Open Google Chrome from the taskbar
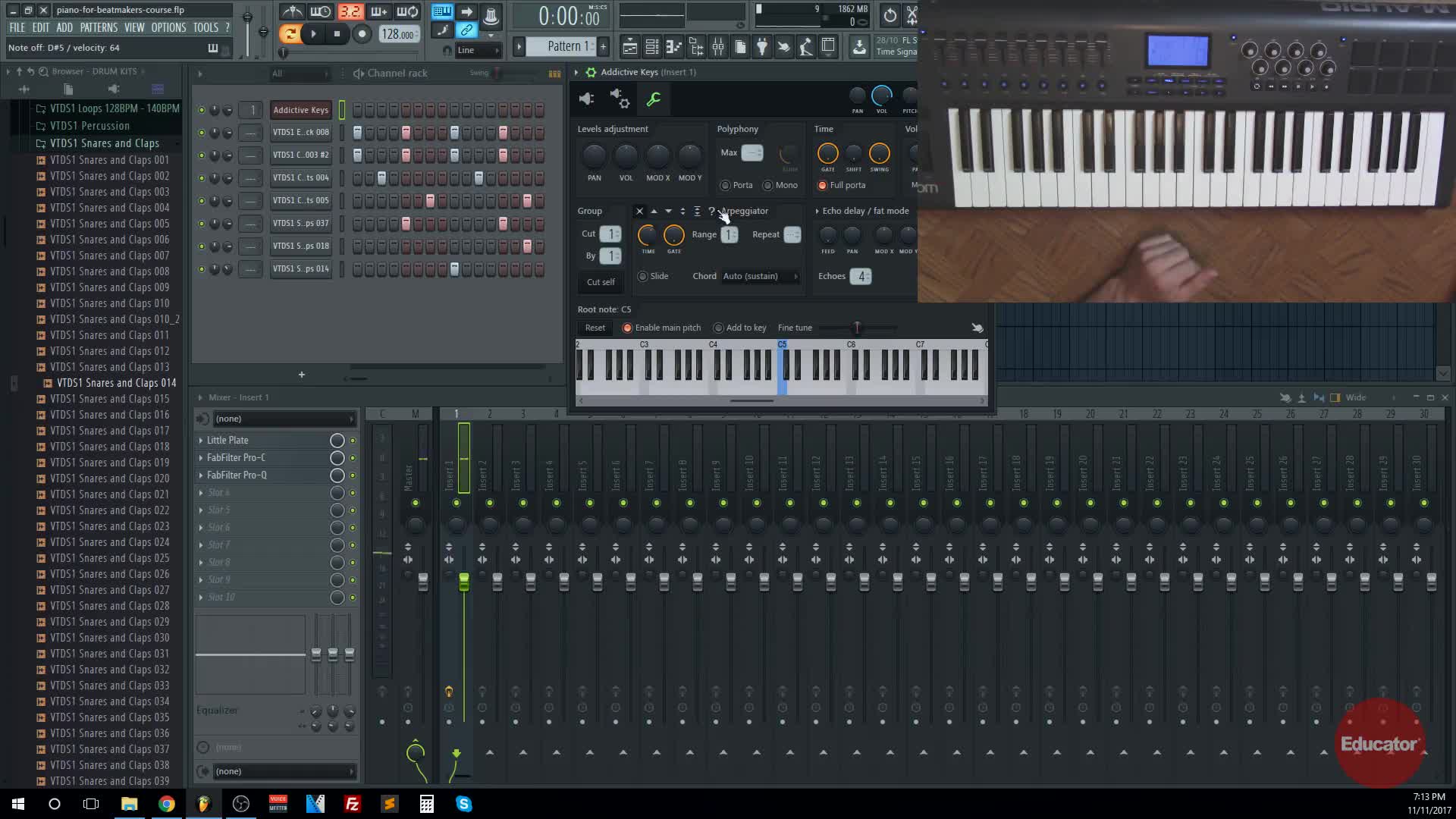 coord(166,804)
